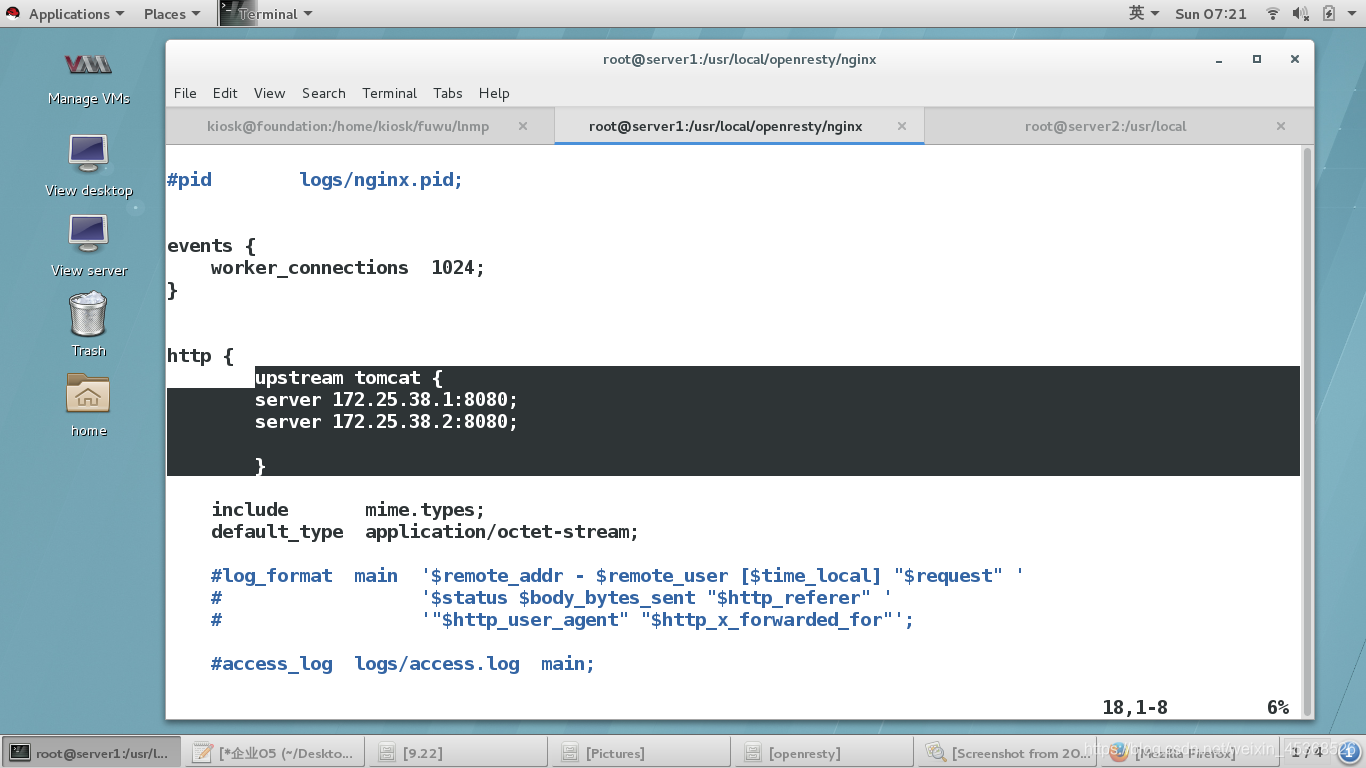Screen dimensions: 1366x768
Task: Switch to the [9.22] taskbar window
Action: (456, 753)
